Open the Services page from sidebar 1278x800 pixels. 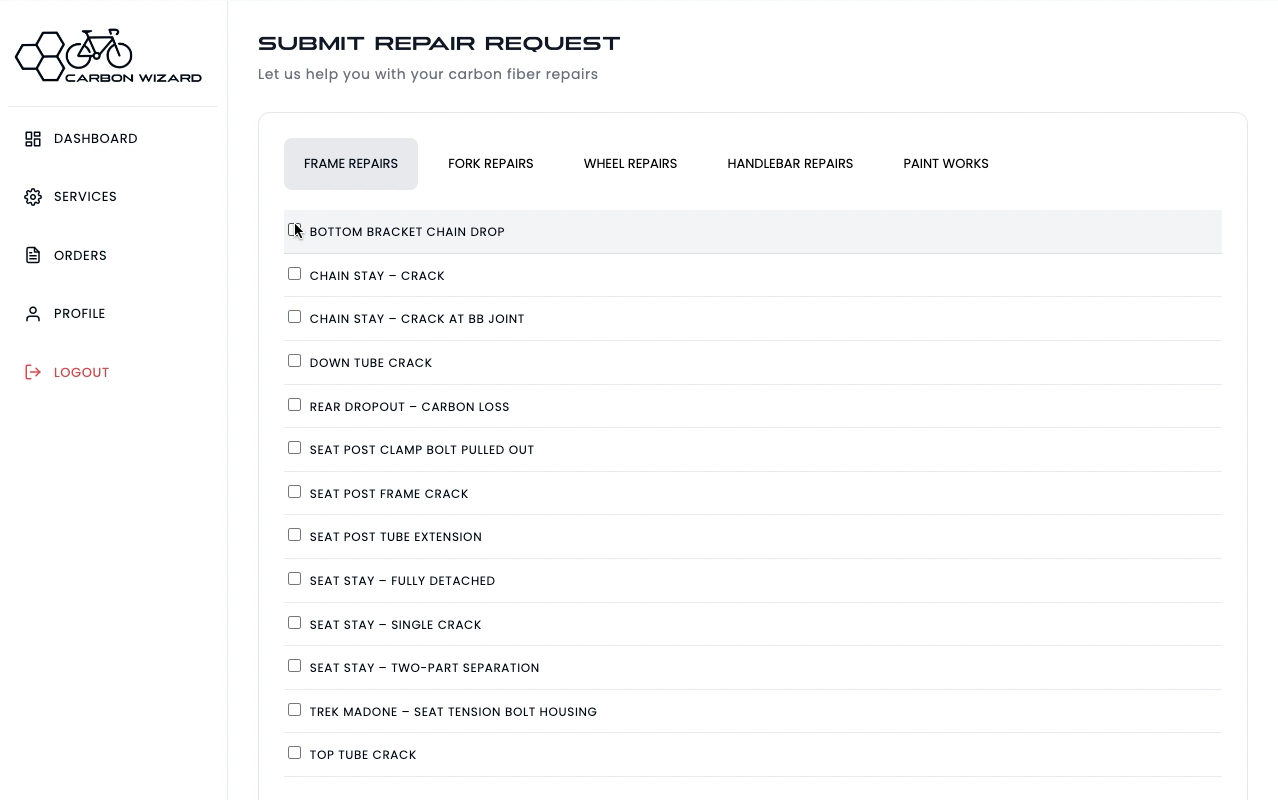85,197
